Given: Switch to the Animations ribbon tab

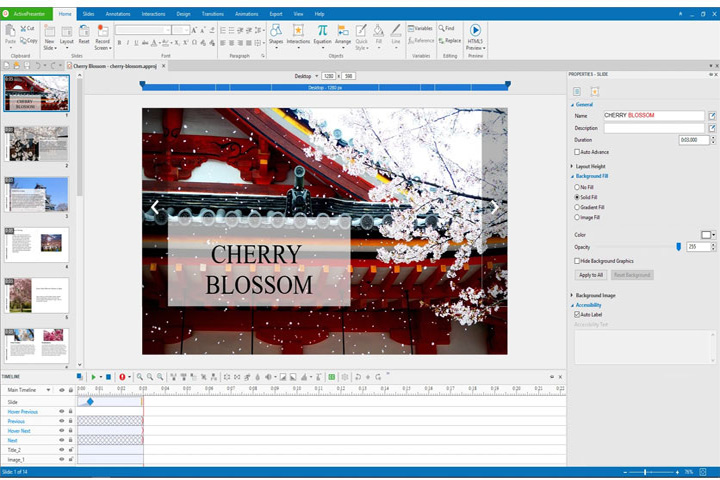Looking at the screenshot, I should click(247, 14).
